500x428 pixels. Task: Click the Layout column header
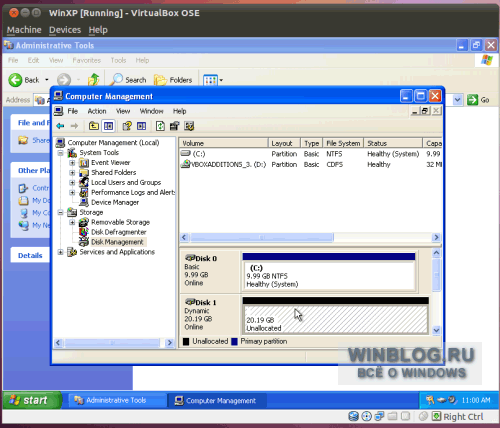[x=285, y=143]
